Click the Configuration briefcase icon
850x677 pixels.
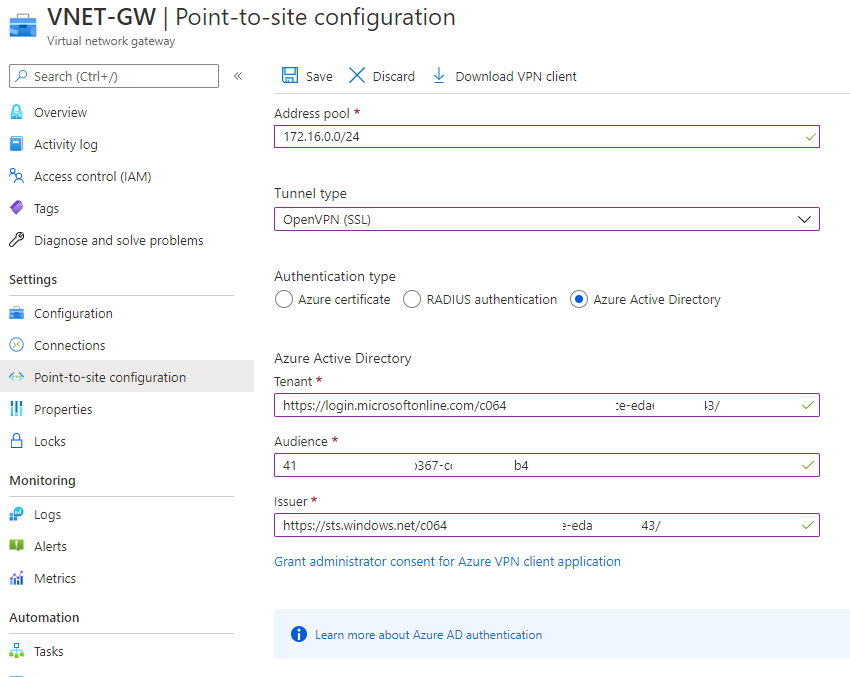[17, 313]
